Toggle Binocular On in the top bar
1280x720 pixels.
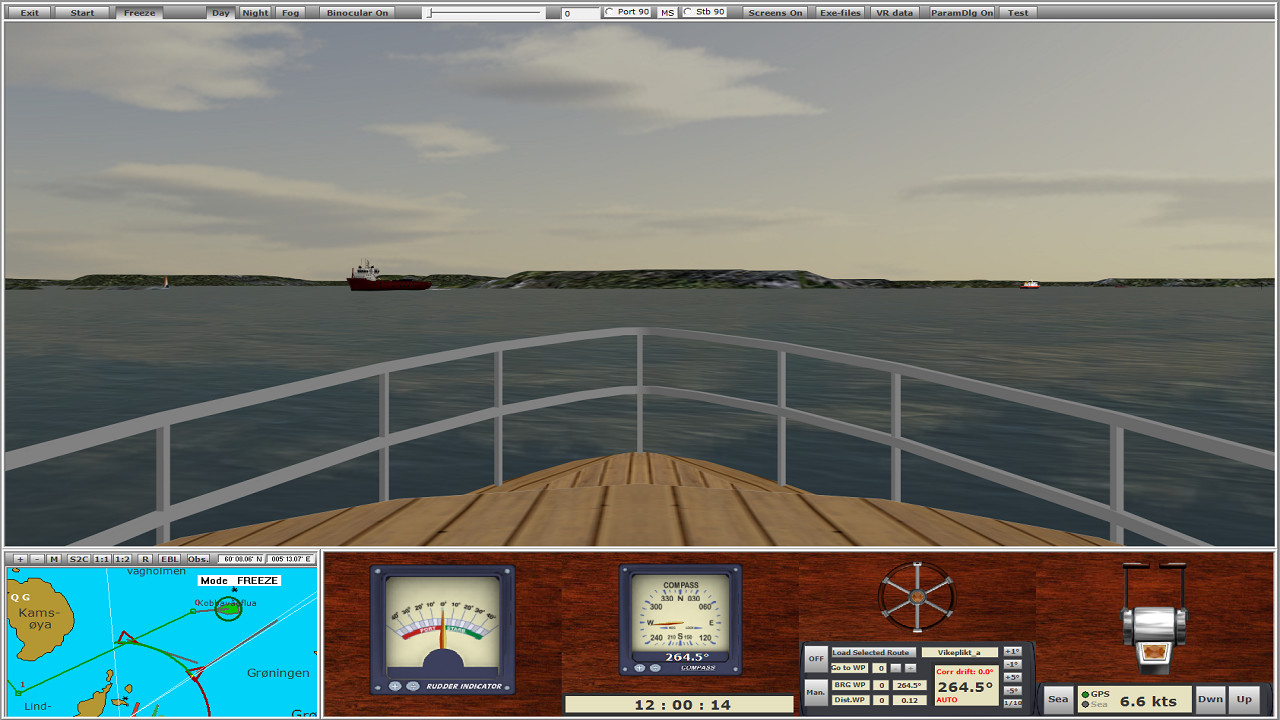359,12
